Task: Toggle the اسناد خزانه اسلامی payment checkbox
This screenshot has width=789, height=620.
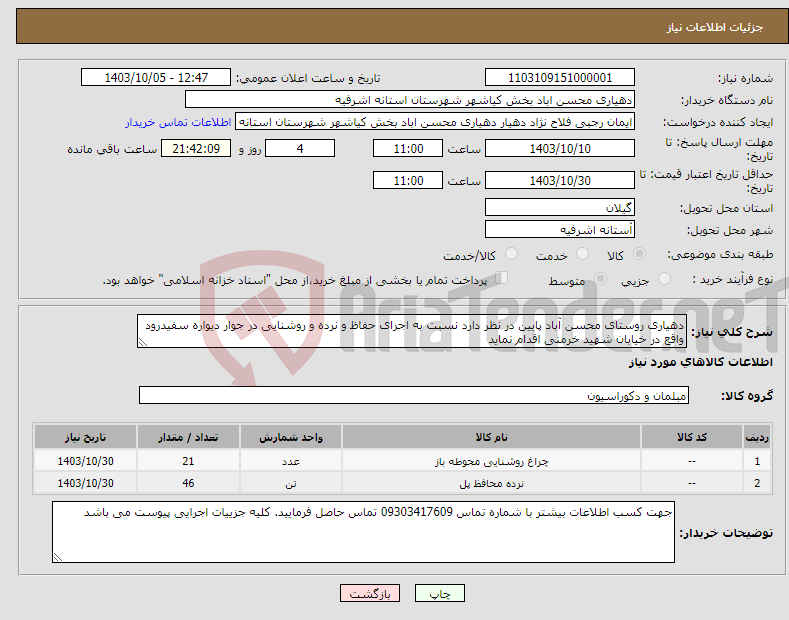Action: [501, 278]
